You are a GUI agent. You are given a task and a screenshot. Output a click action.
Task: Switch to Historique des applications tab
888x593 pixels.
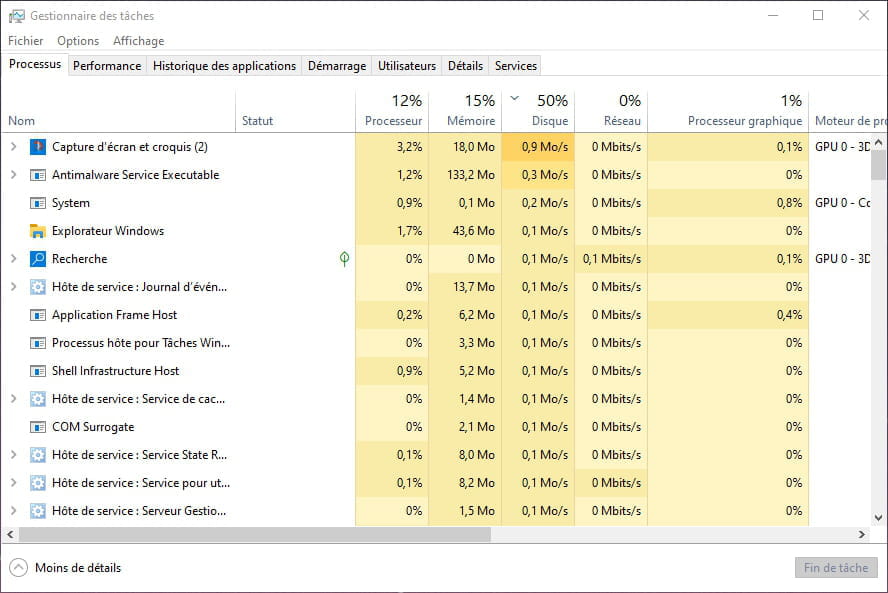tap(224, 66)
